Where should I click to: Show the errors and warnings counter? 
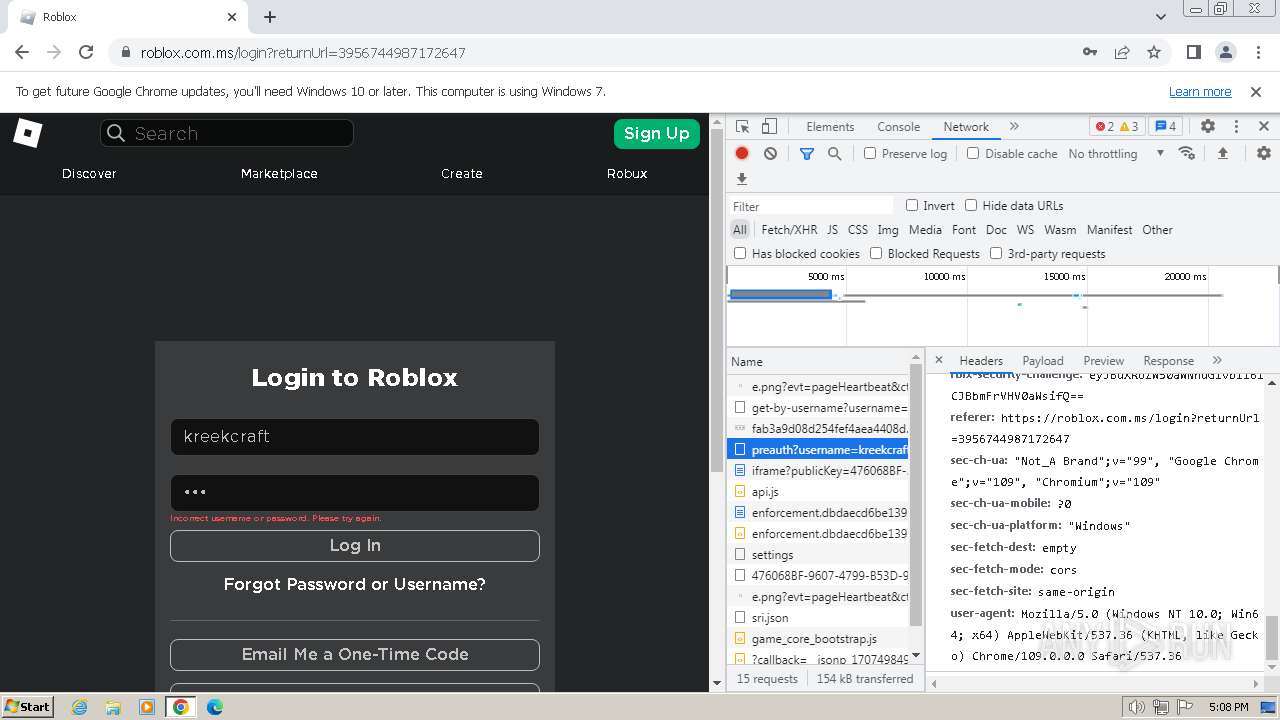[x=1117, y=127]
